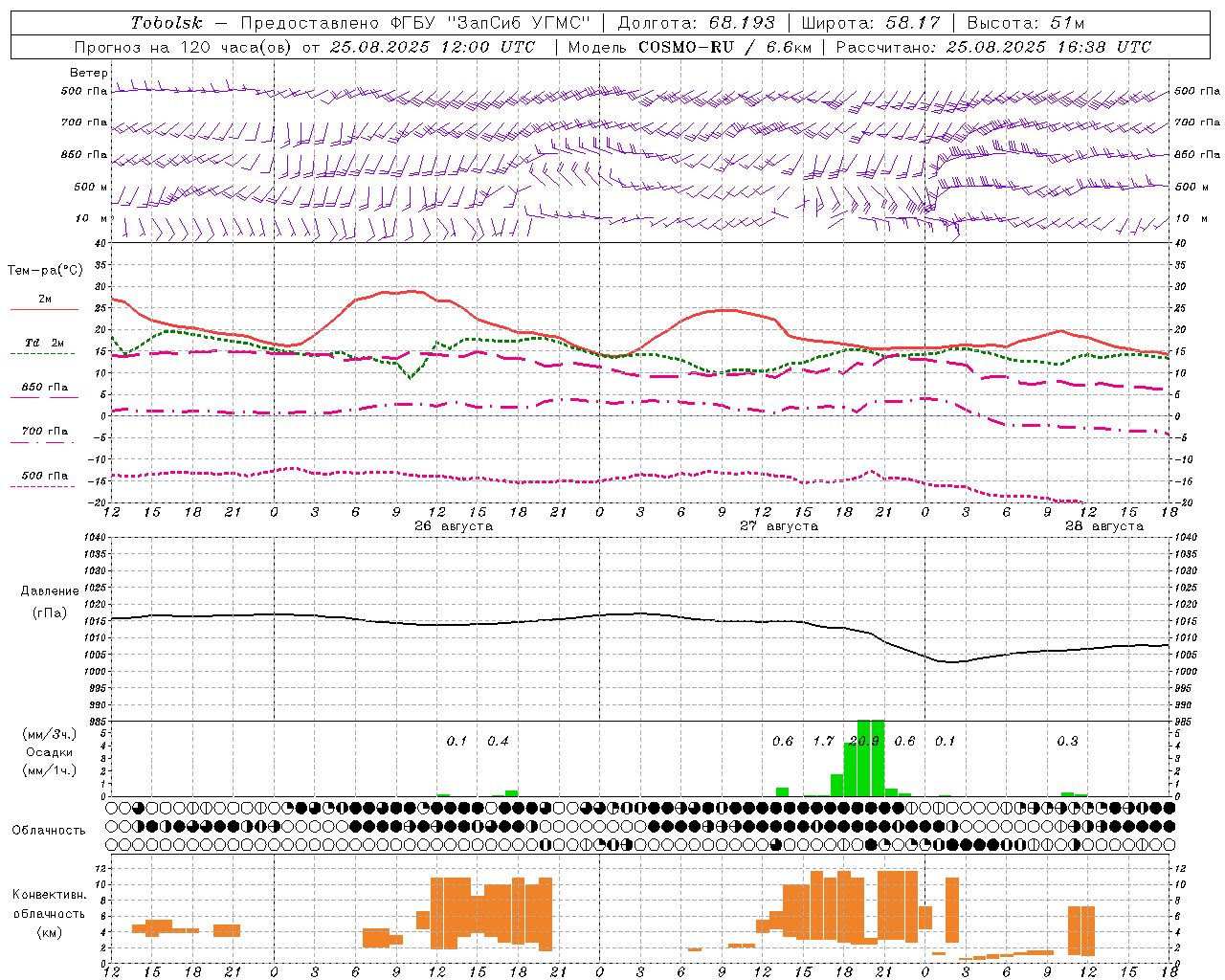The width and height of the screenshot is (1225, 980).
Task: Click the Ветер panel label
Action: [89, 73]
